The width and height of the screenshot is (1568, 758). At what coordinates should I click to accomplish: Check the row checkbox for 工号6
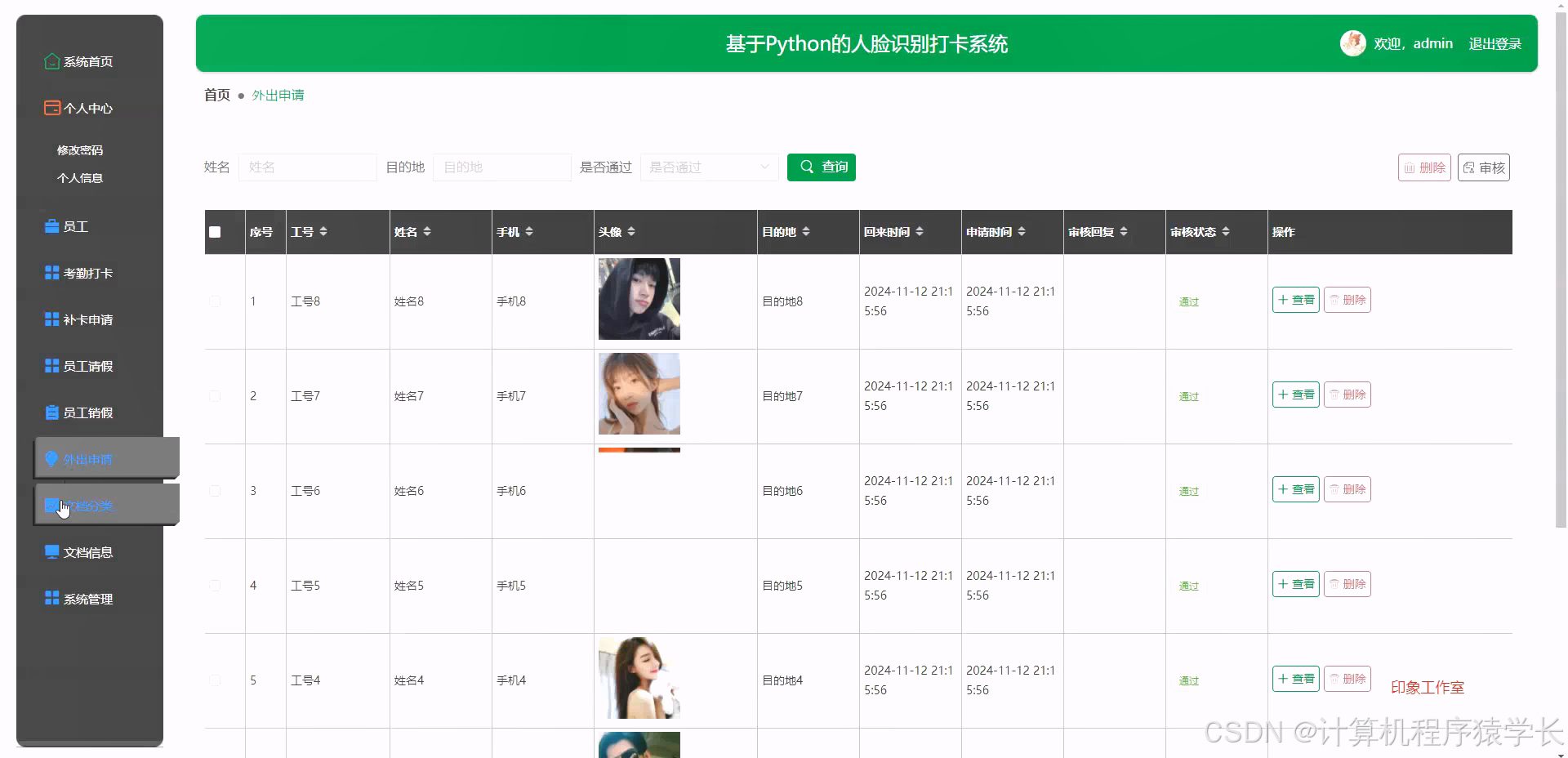[x=214, y=491]
